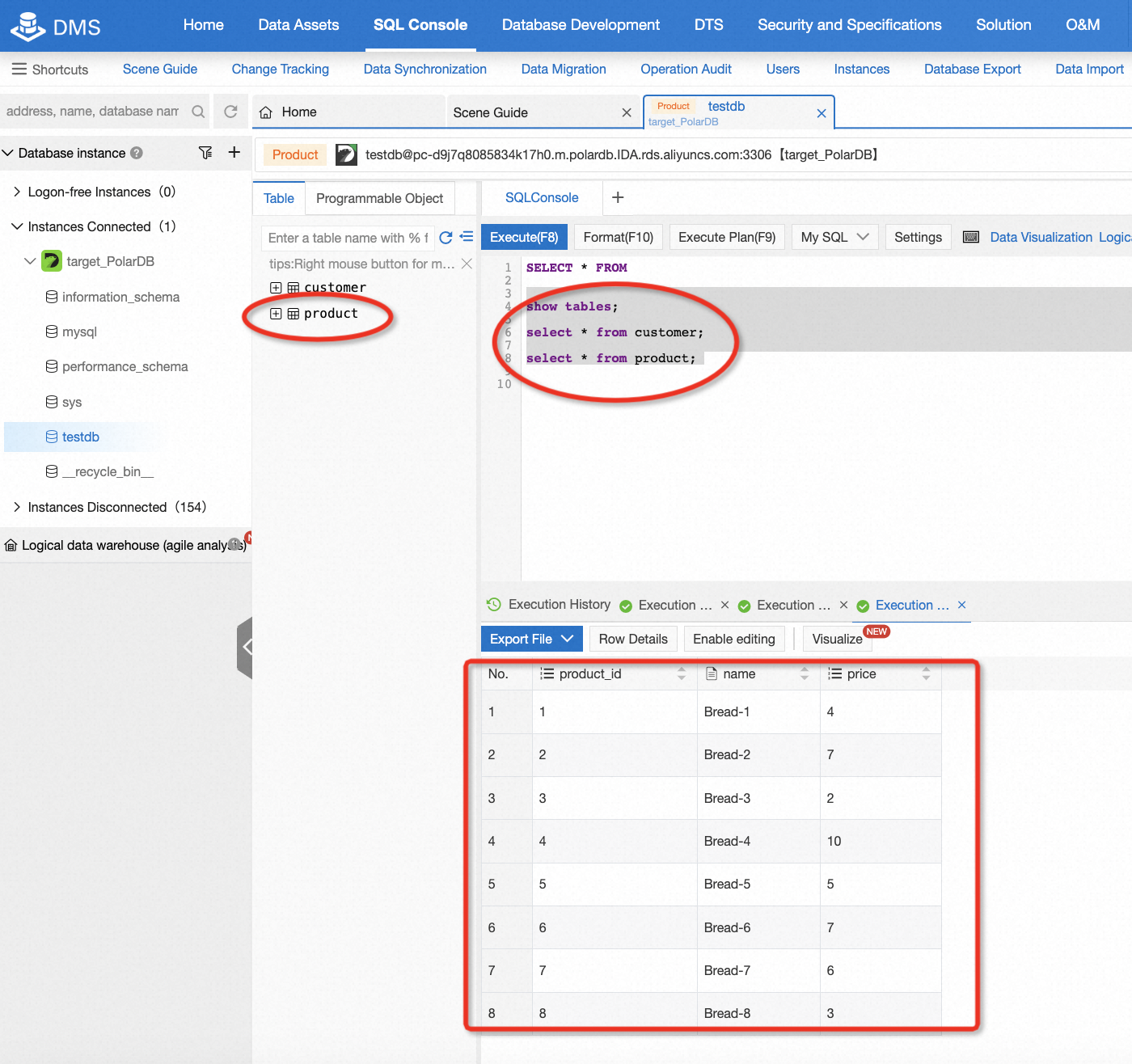Expand the customer table node
Image resolution: width=1132 pixels, height=1064 pixels.
276,288
